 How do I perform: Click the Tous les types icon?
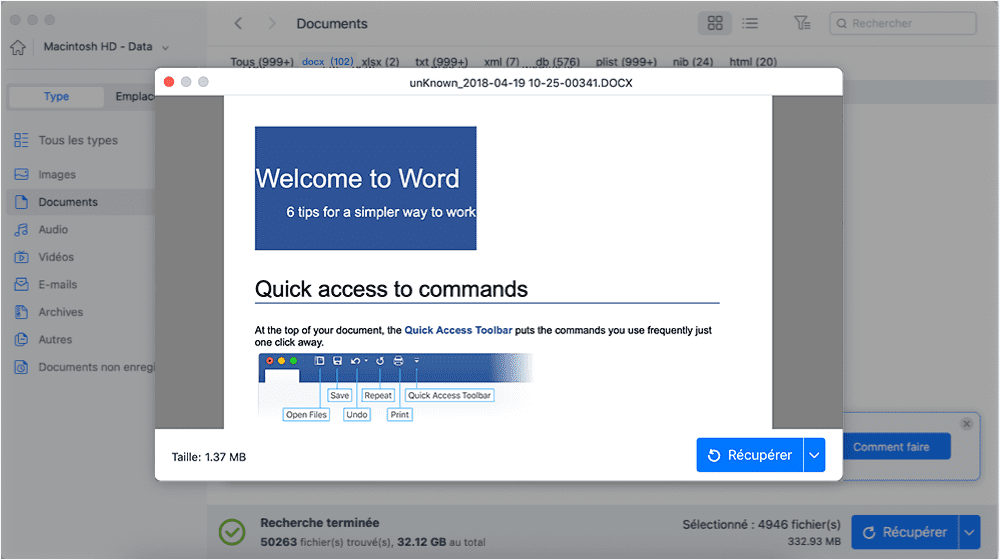pos(21,140)
